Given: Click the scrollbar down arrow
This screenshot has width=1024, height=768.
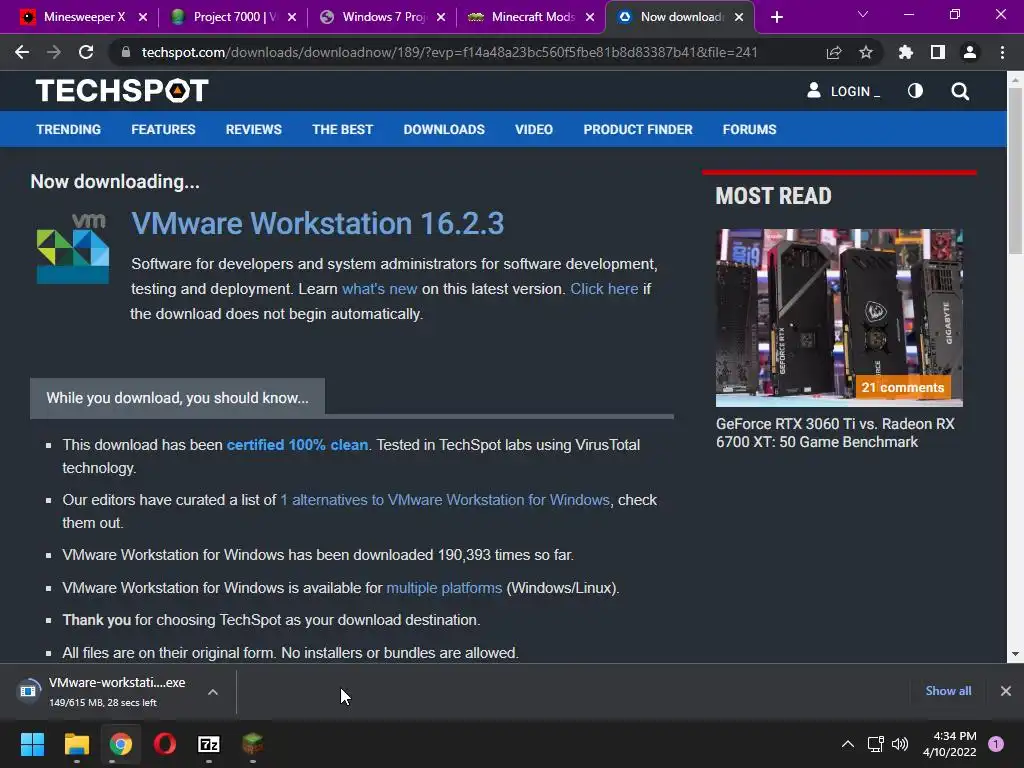Looking at the screenshot, I should coord(1015,654).
